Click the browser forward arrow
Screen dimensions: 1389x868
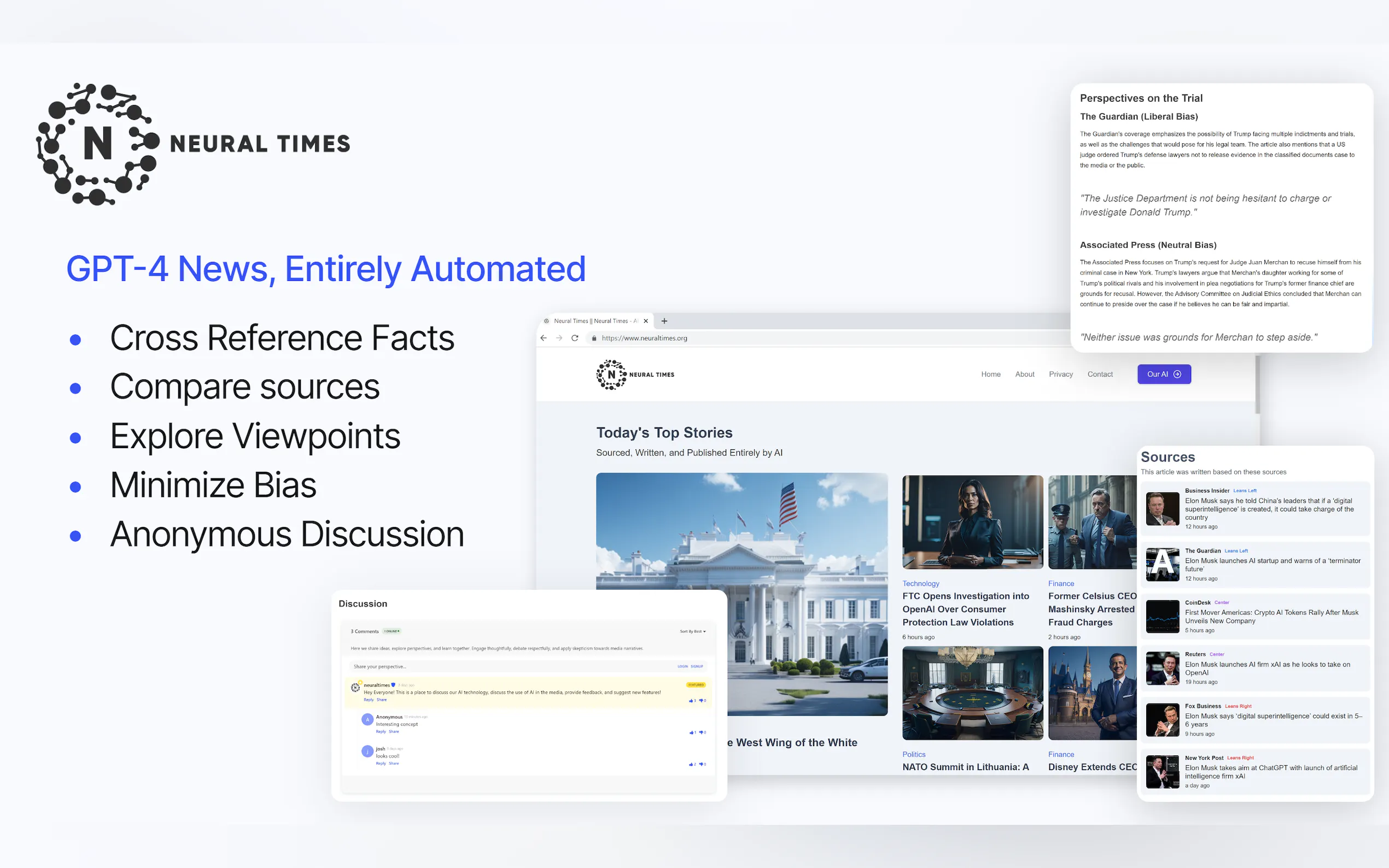tap(559, 338)
